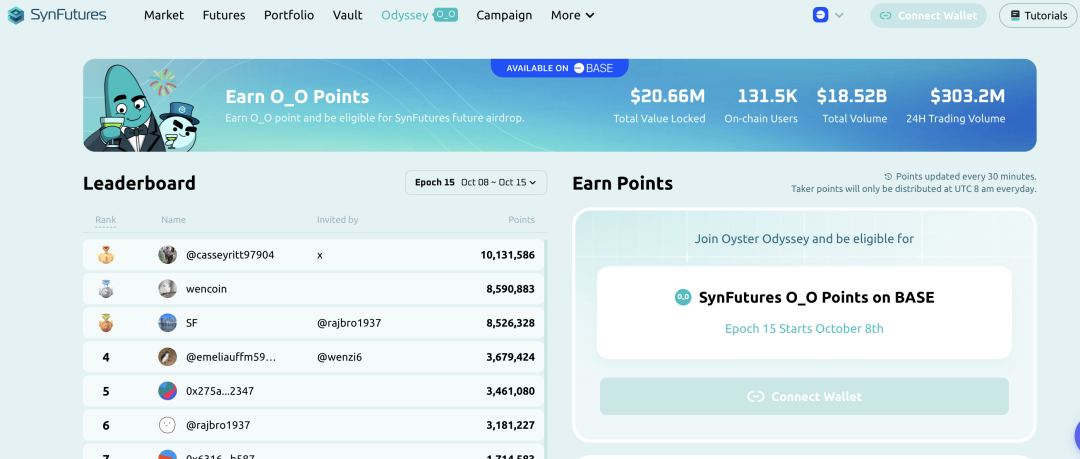Select the name @emeliauffm59…
Image resolution: width=1080 pixels, height=459 pixels.
click(231, 357)
